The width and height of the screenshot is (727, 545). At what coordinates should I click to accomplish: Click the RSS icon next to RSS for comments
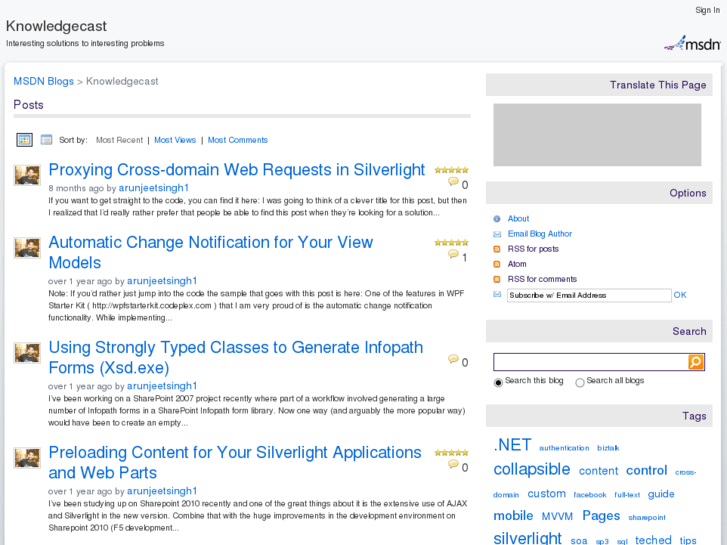click(497, 279)
